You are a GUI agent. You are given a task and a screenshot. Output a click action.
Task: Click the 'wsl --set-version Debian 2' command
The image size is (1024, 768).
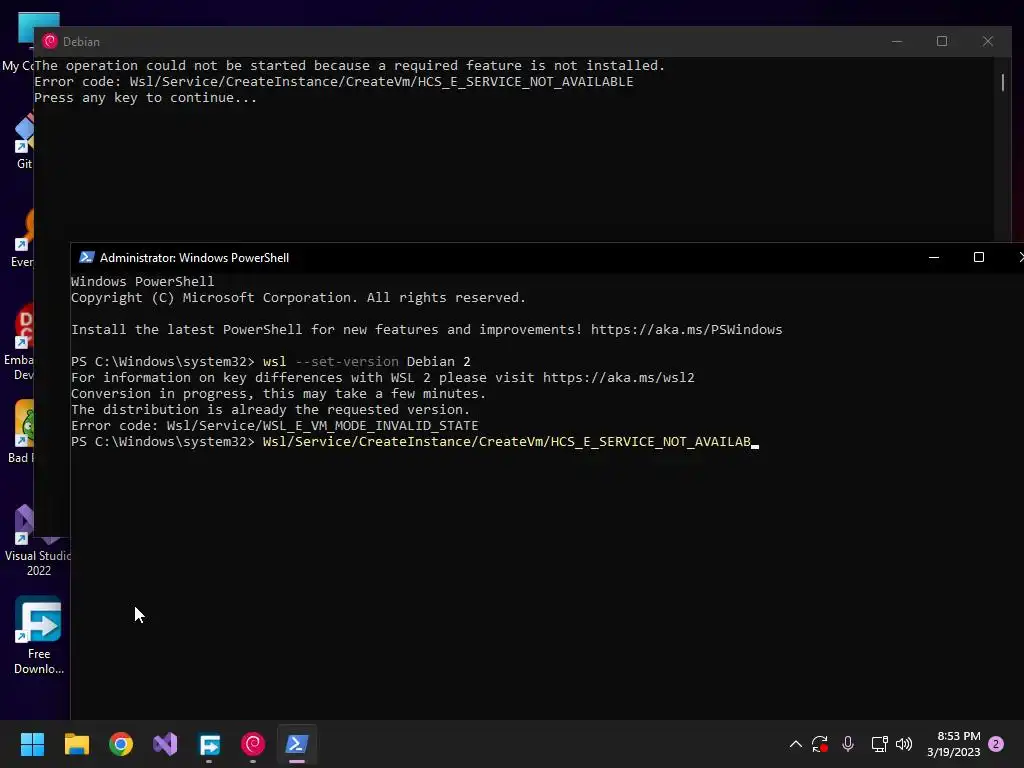(x=366, y=362)
